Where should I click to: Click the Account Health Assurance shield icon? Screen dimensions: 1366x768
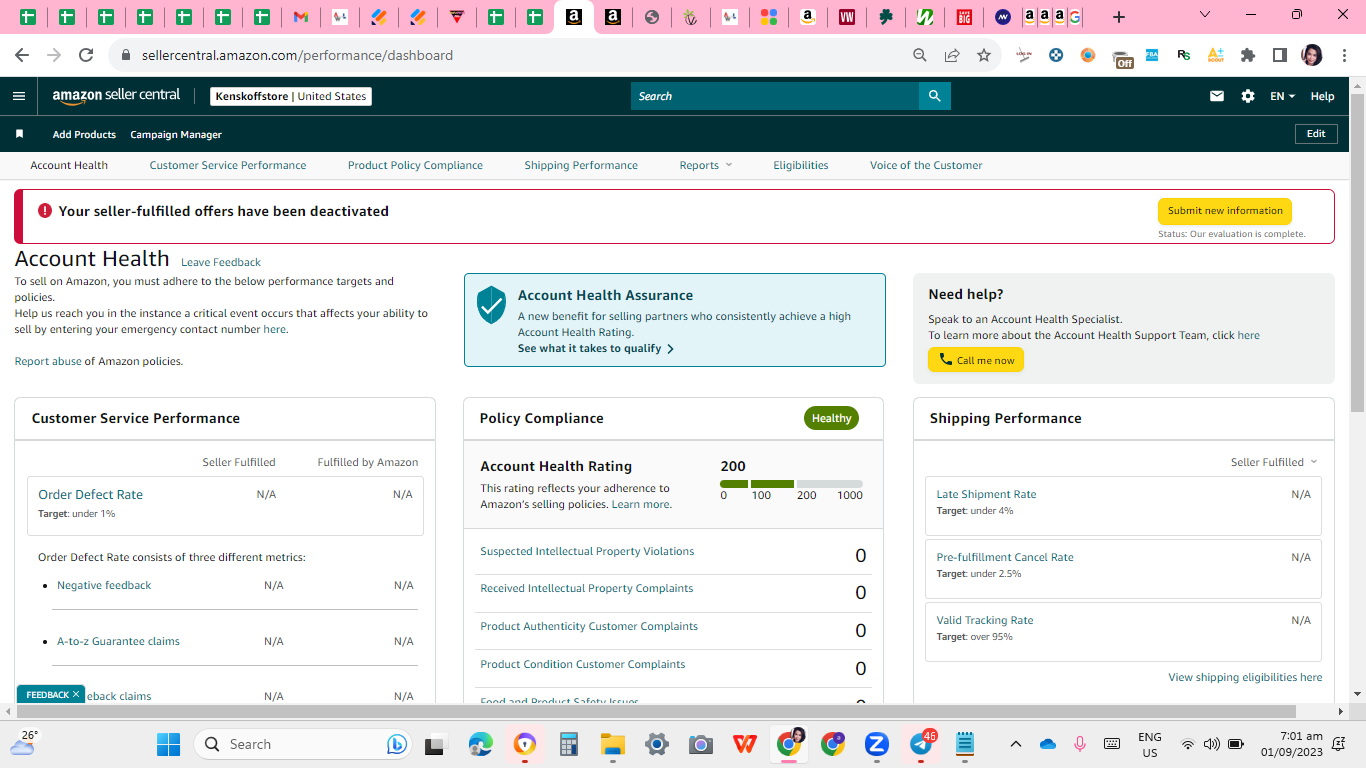(491, 304)
